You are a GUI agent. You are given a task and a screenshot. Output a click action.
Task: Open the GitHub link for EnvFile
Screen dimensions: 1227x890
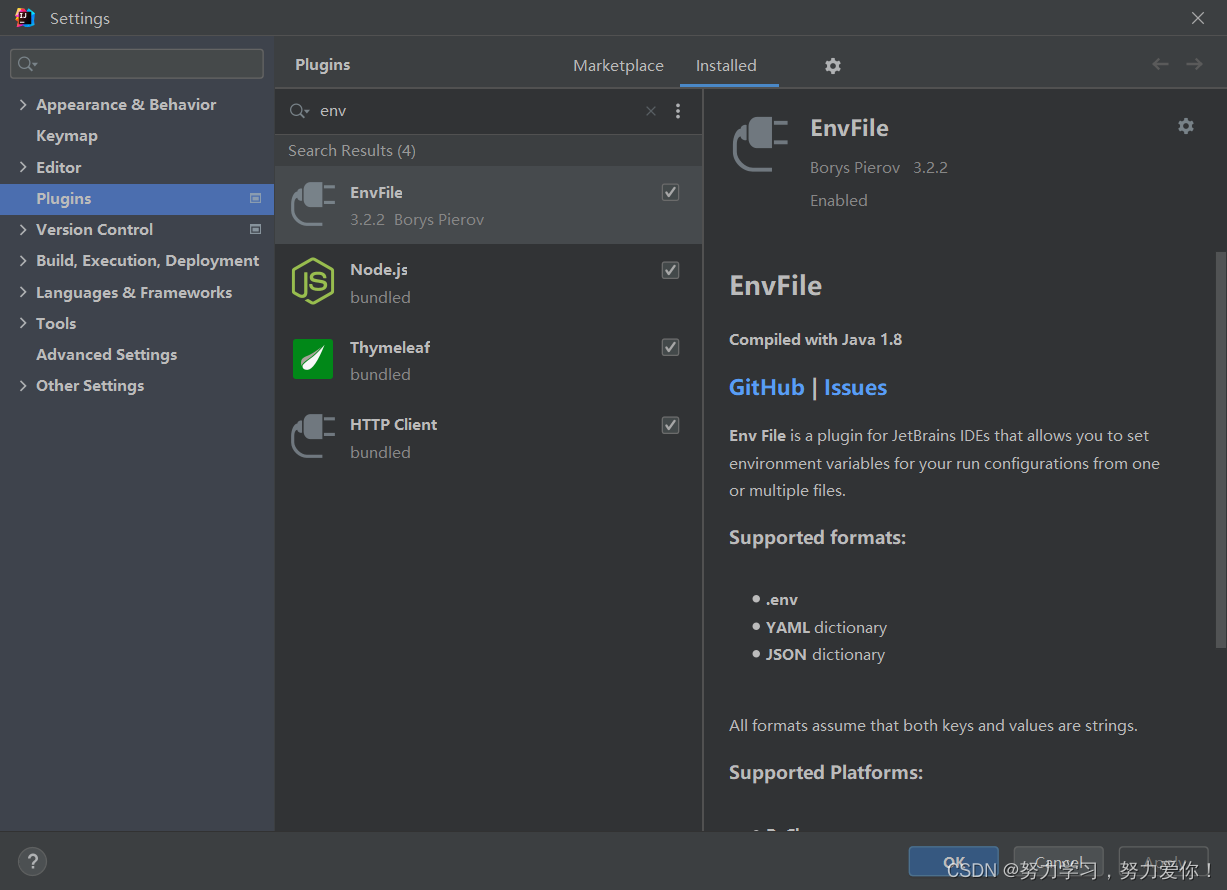(x=767, y=387)
